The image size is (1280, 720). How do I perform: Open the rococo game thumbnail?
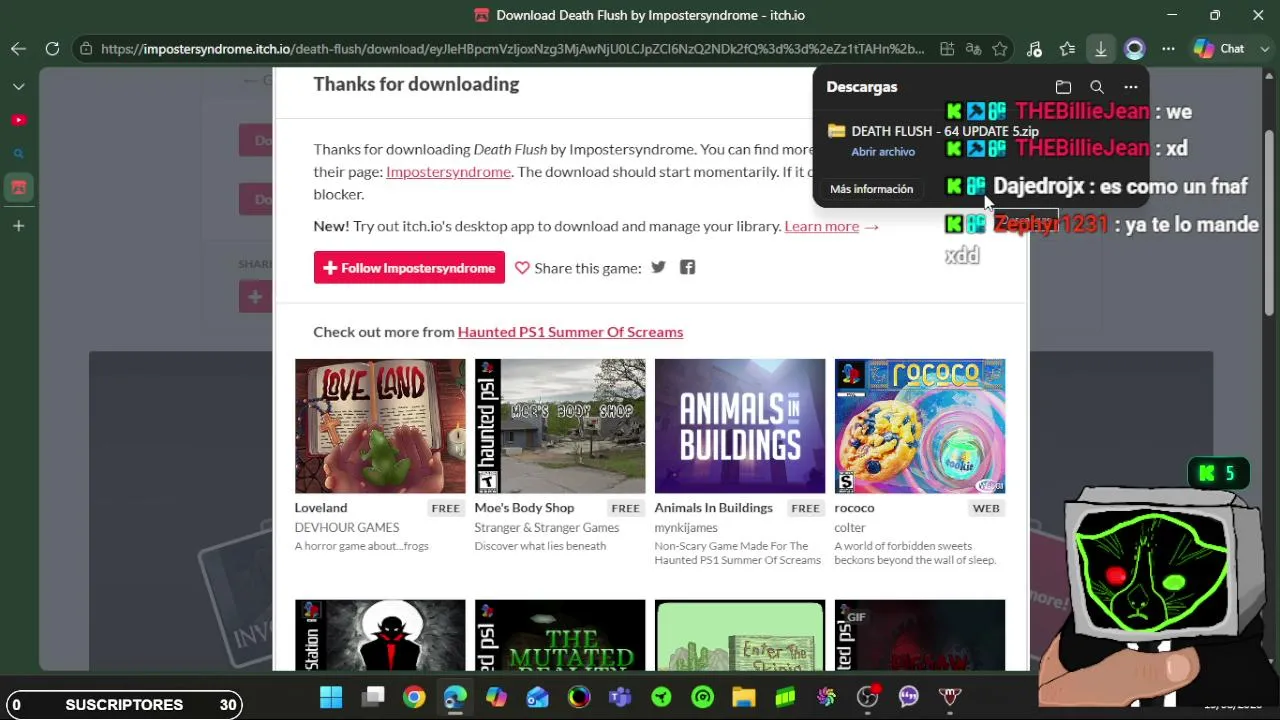point(920,426)
